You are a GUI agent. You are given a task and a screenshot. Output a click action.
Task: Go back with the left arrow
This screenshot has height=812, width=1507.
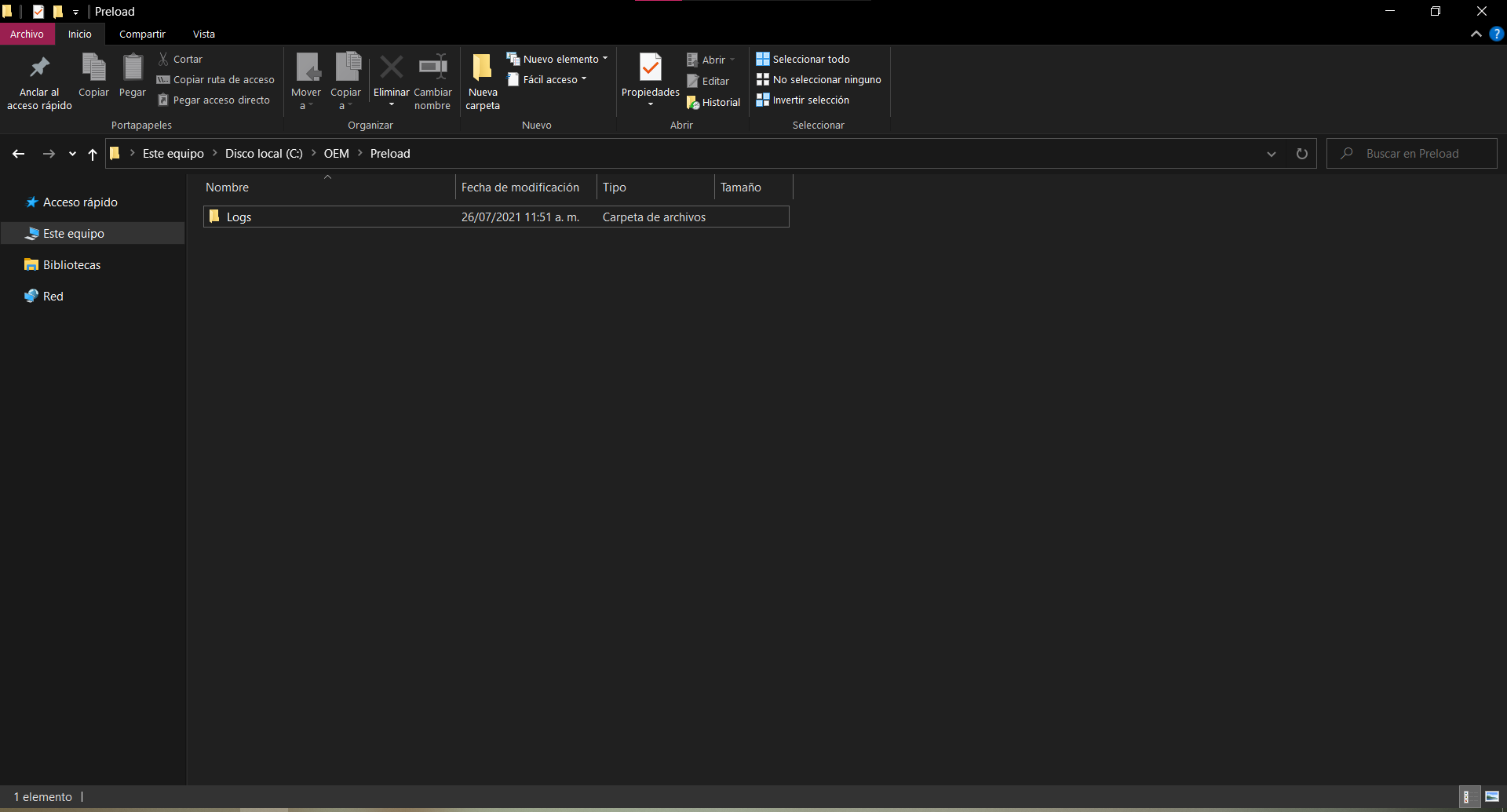pyautogui.click(x=18, y=154)
